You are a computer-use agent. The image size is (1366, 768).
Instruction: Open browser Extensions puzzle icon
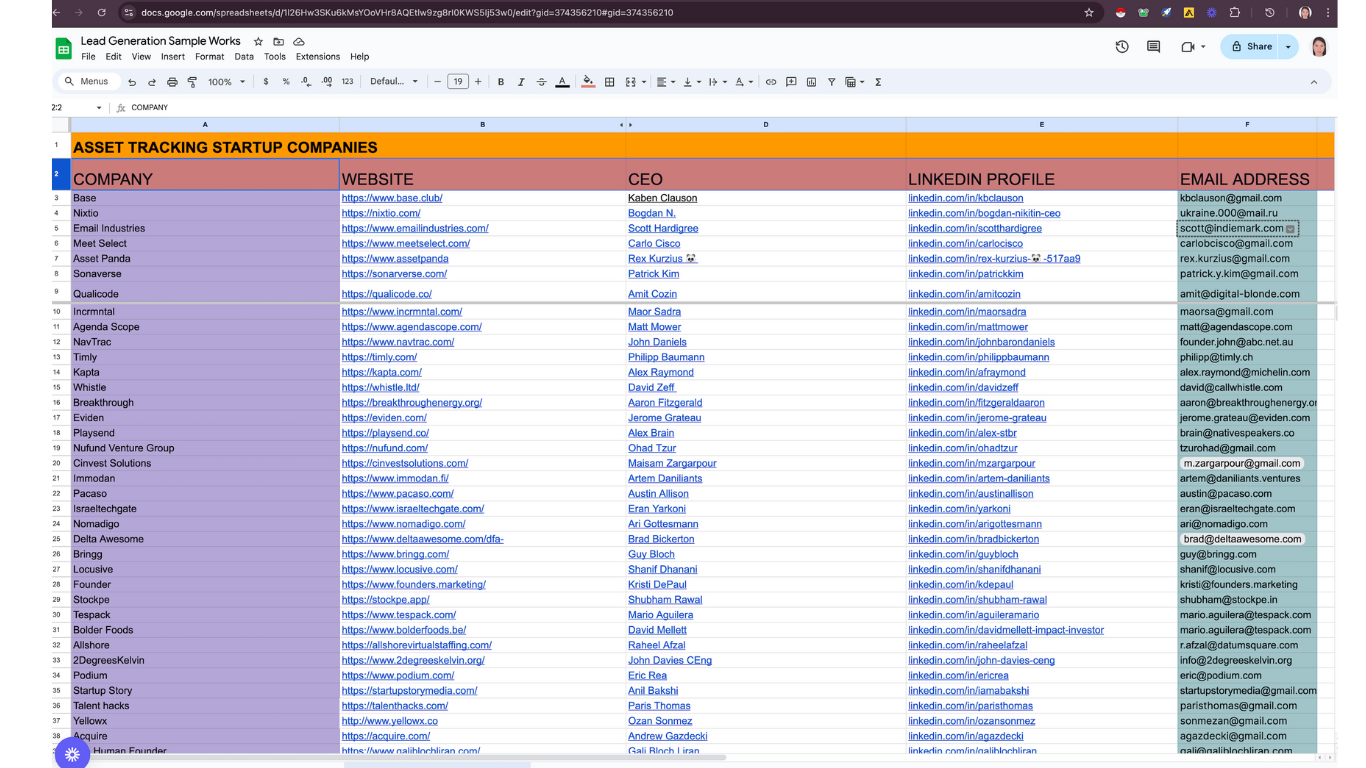[x=1235, y=12]
